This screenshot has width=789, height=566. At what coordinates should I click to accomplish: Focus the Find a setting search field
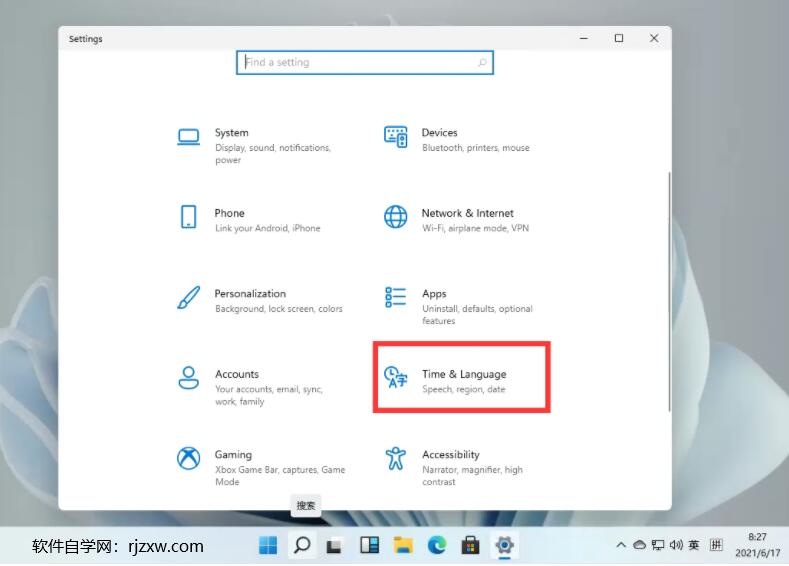point(365,62)
